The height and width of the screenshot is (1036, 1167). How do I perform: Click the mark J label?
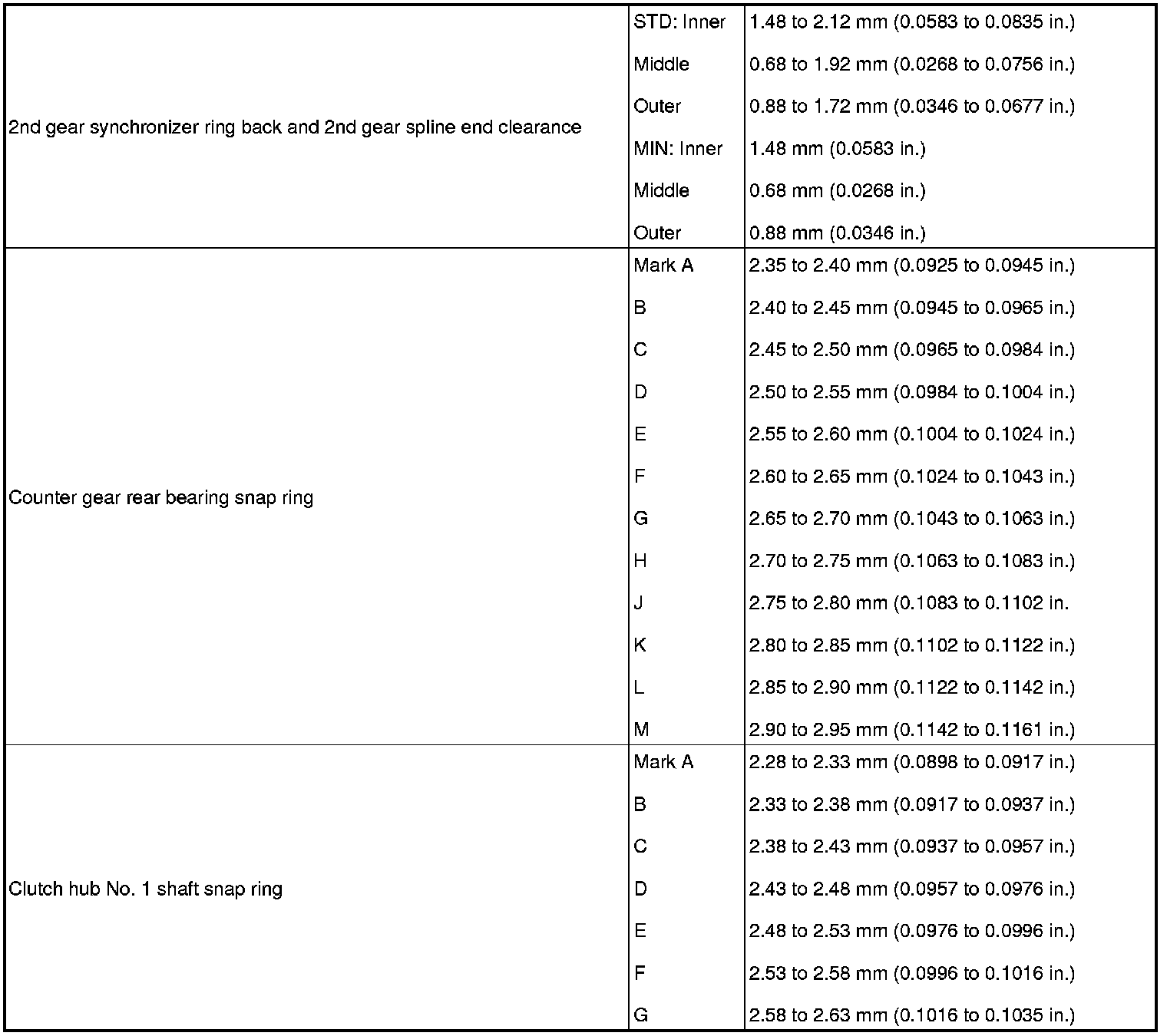click(x=639, y=603)
